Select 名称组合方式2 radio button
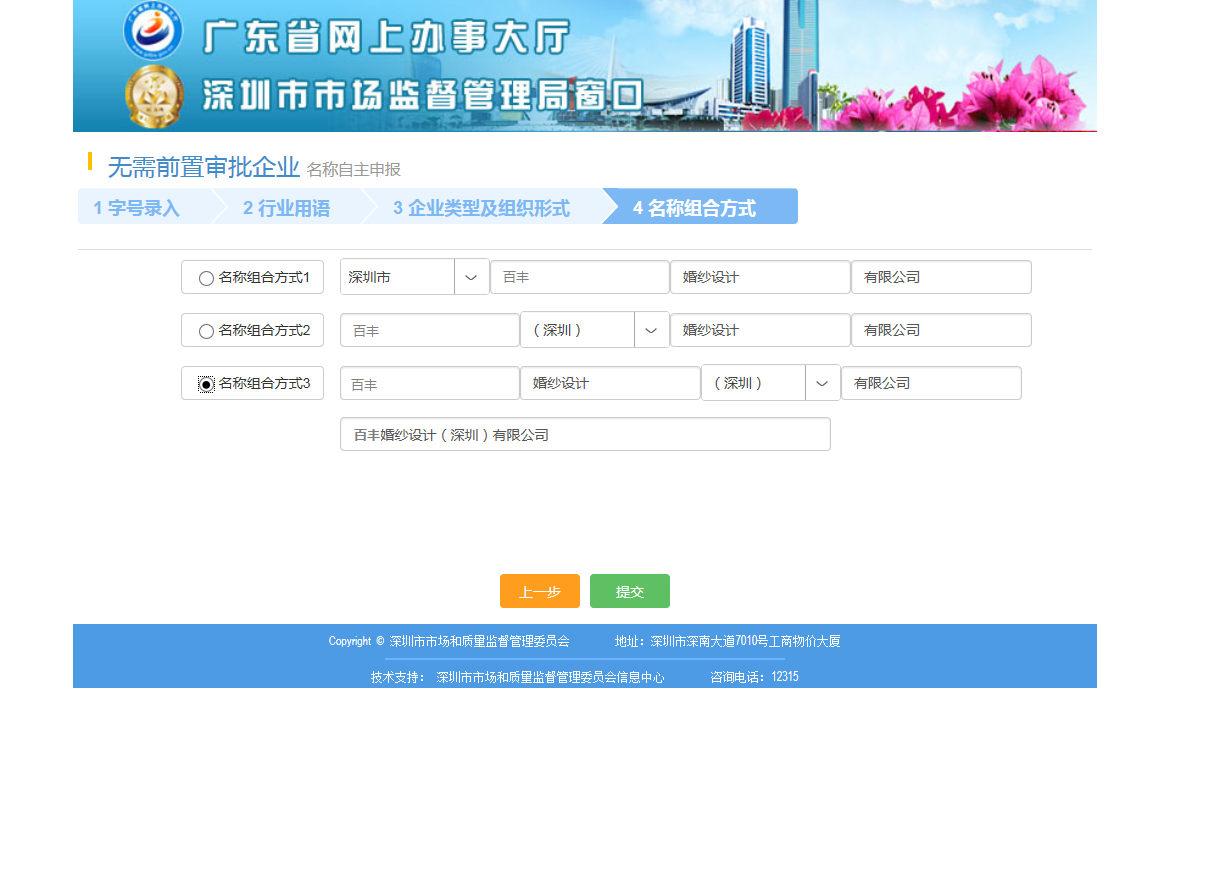This screenshot has width=1219, height=884. point(206,331)
